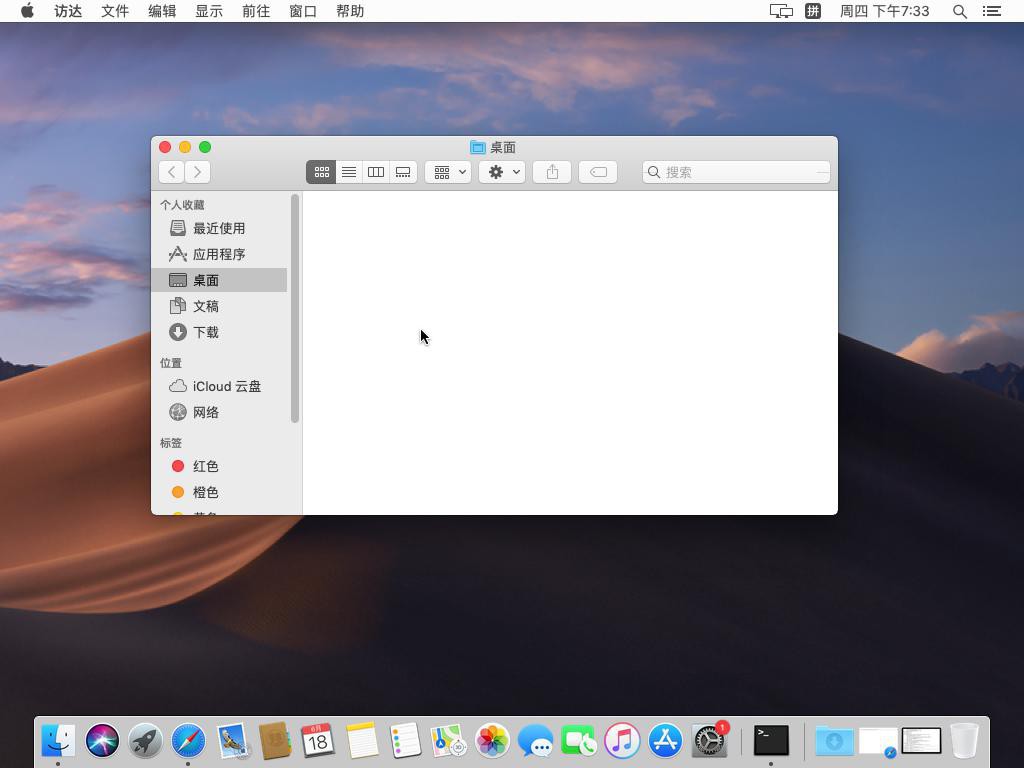Open Maps from the Dock
Screen dimensions: 1024x768
(x=449, y=741)
